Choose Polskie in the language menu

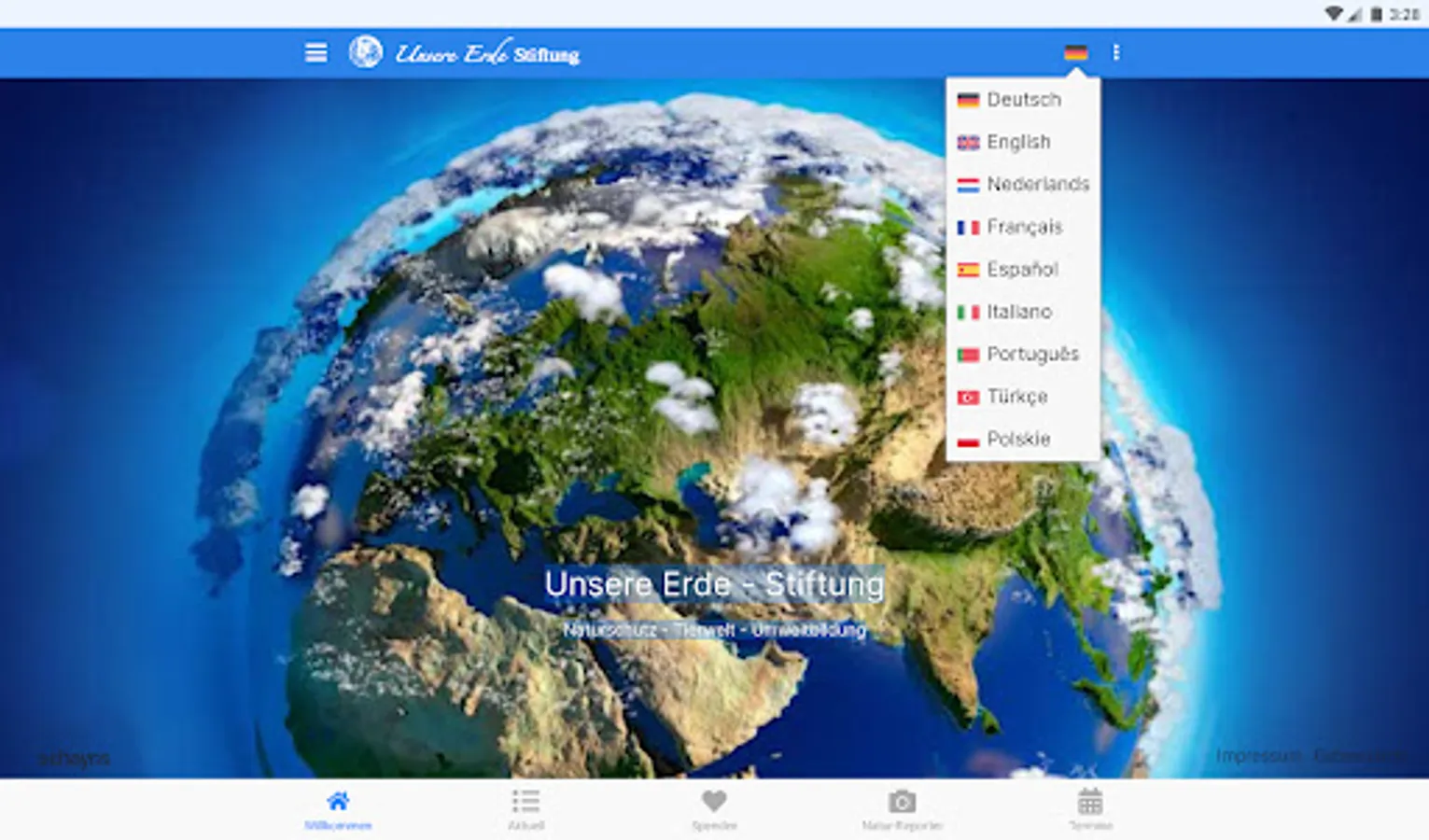coord(1023,439)
